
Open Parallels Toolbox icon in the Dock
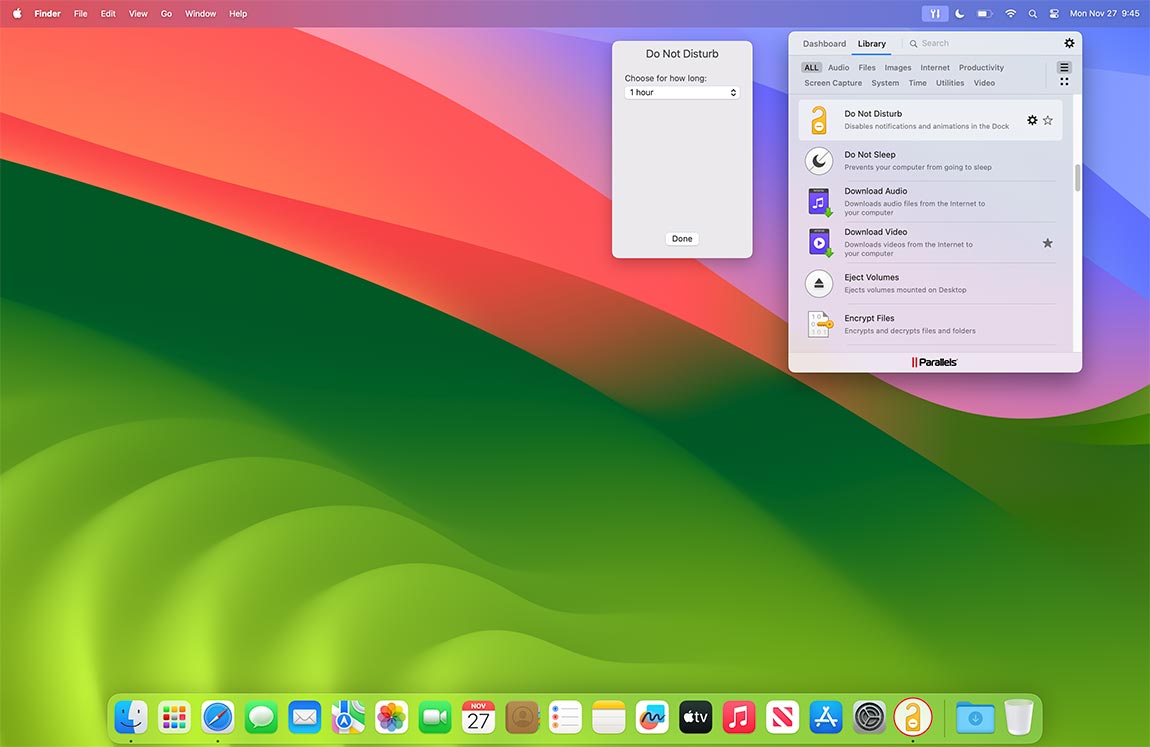pyautogui.click(x=912, y=716)
